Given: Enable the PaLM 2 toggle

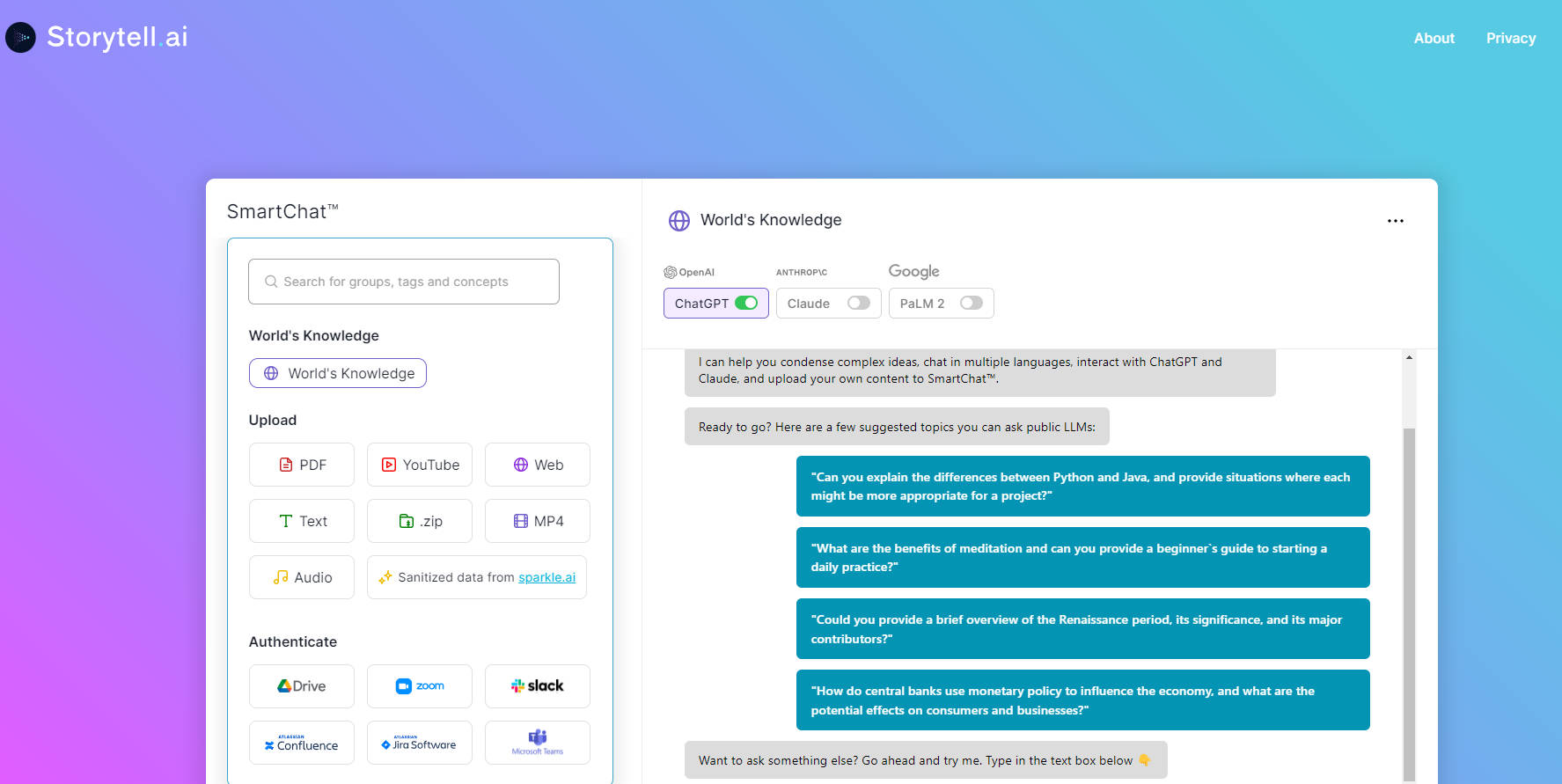Looking at the screenshot, I should (972, 303).
